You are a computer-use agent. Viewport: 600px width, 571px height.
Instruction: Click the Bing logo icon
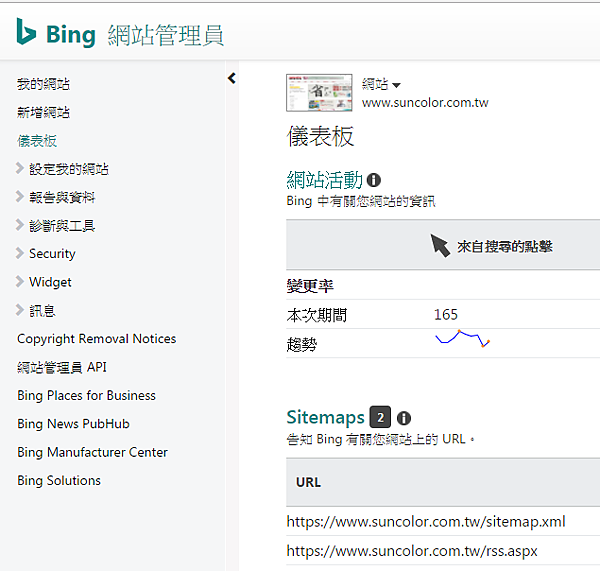[x=26, y=32]
